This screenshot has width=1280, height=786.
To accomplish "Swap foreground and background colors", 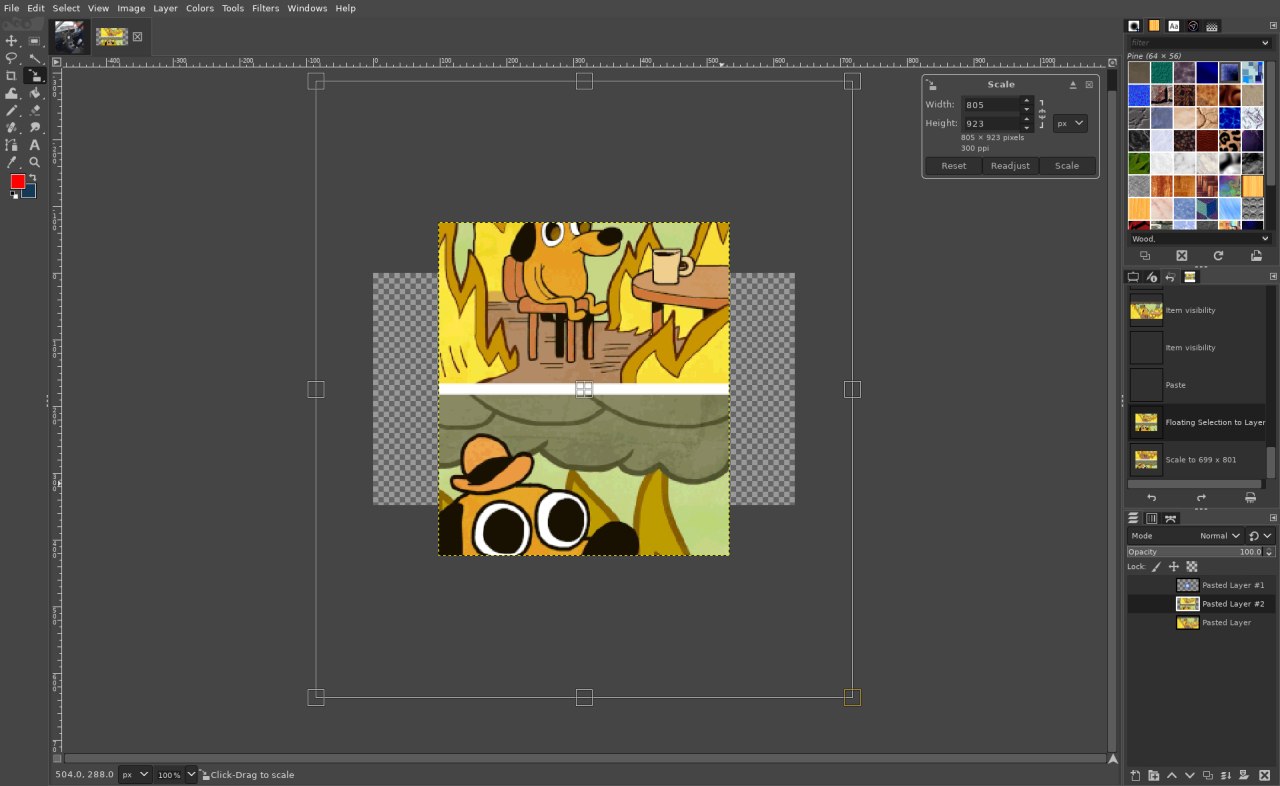I will coord(32,178).
